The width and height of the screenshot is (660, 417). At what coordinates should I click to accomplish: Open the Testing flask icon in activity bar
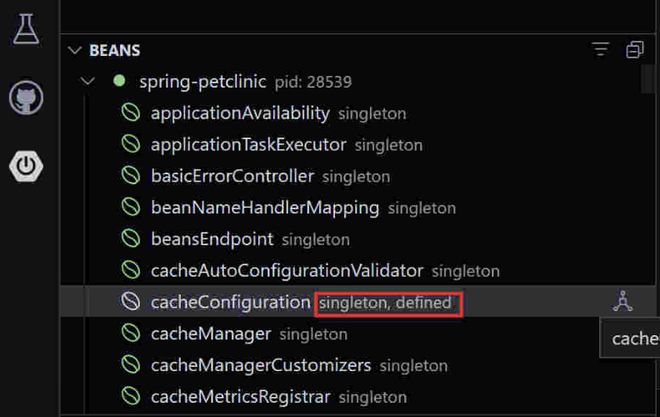click(x=26, y=29)
